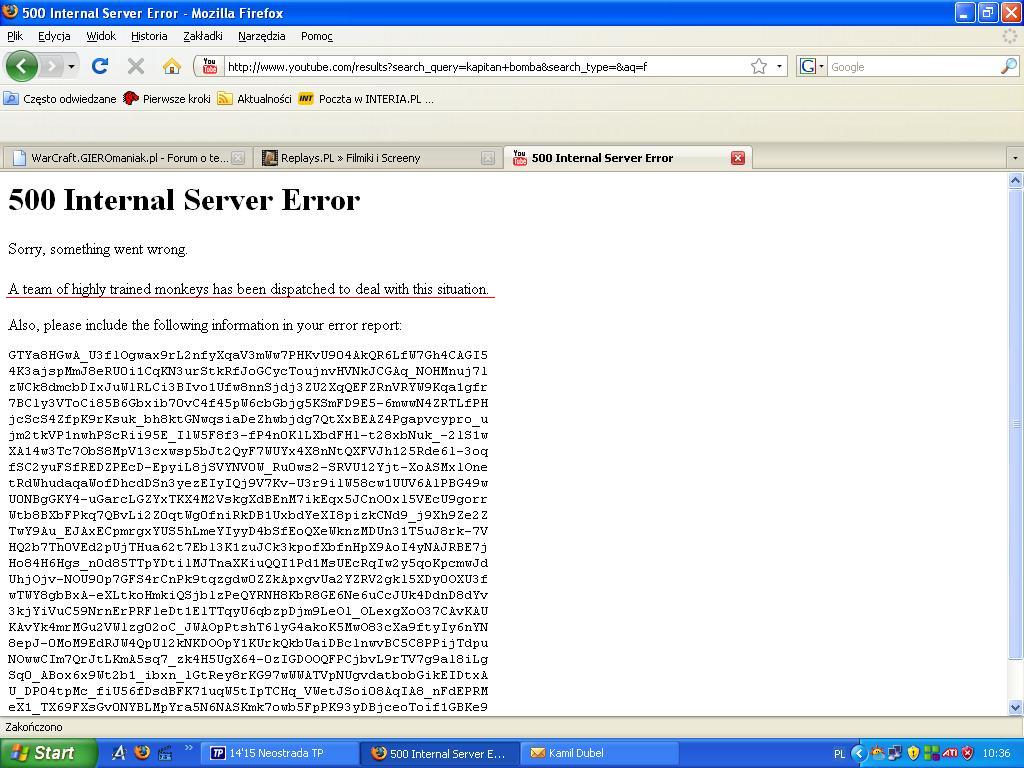The width and height of the screenshot is (1024, 768).
Task: Launch Firefox from quick launch bar
Action: (141, 753)
